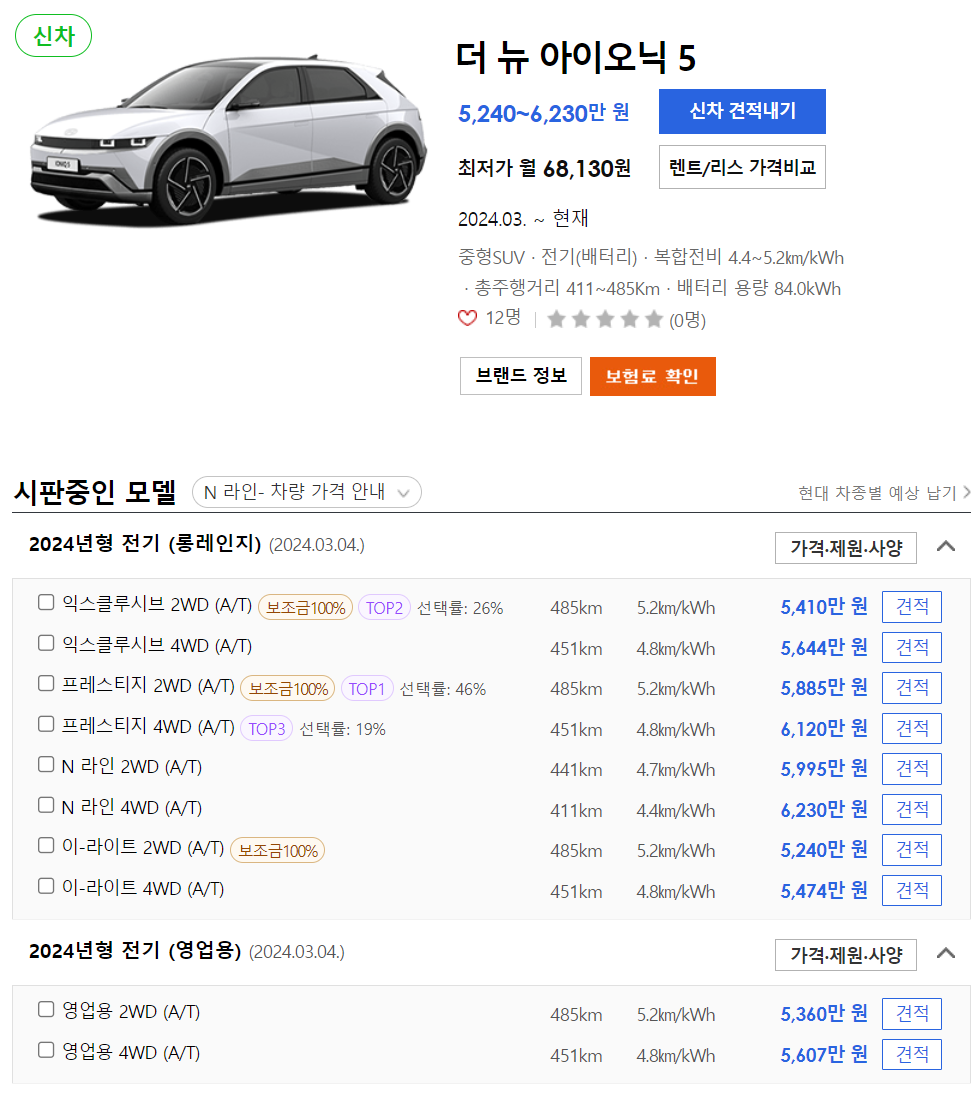This screenshot has width=979, height=1099.
Task: Click the 6,230만 원 price
Action: click(824, 810)
